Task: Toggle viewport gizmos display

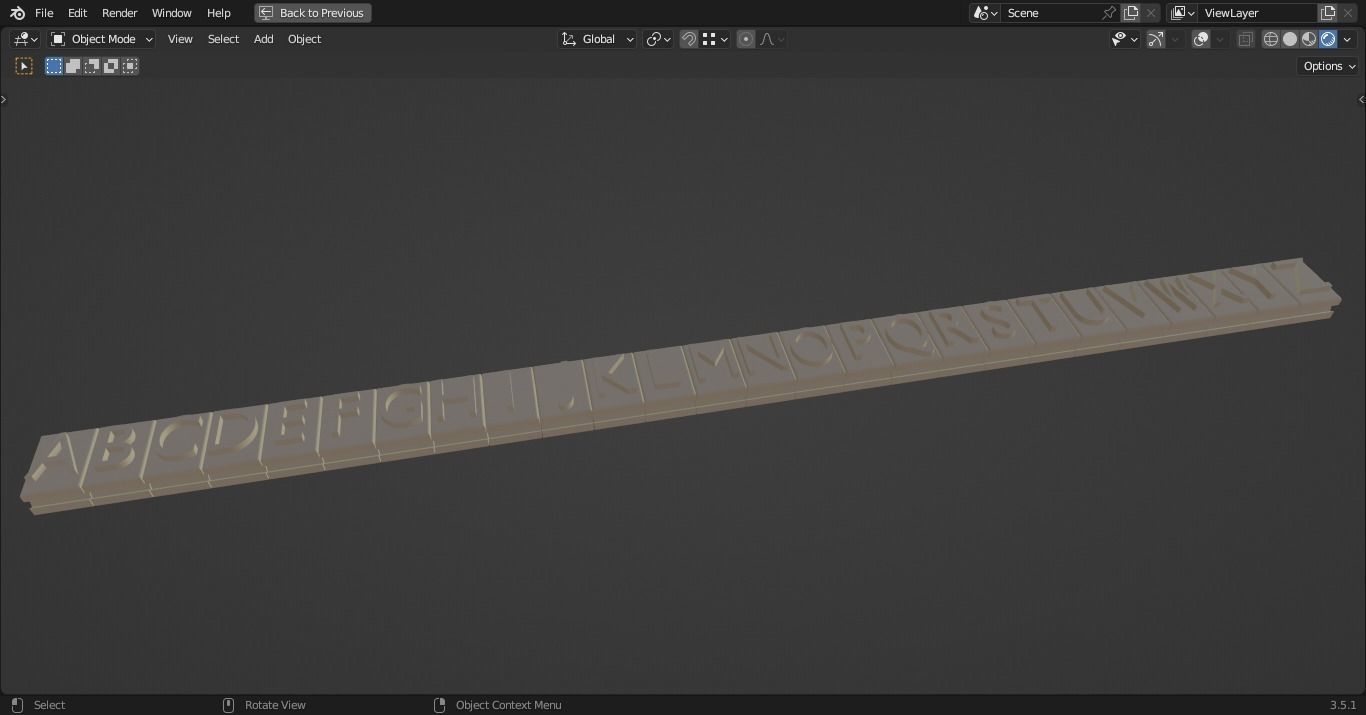Action: point(1156,39)
